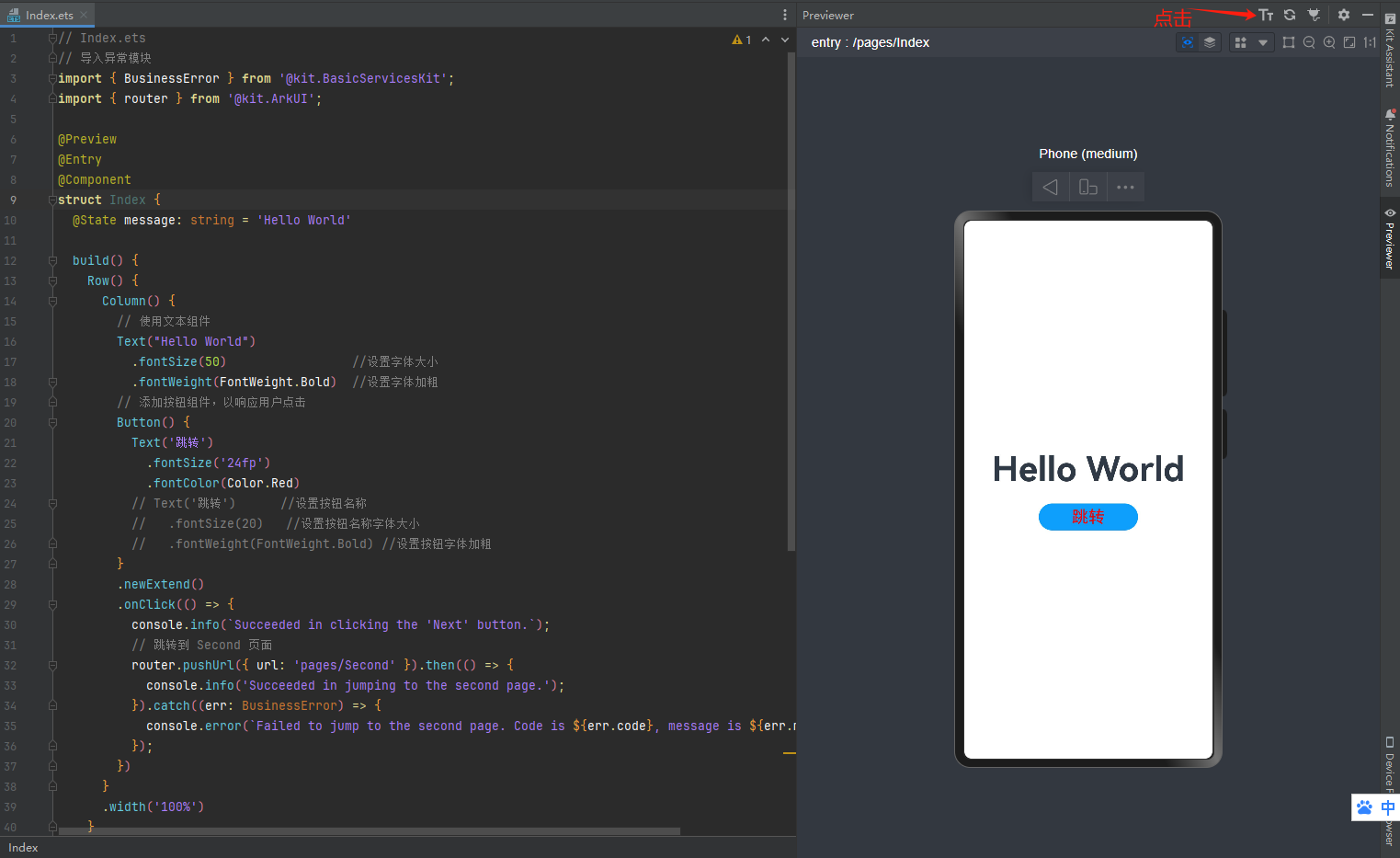
Task: Collapse Column() block at line 14
Action: pyautogui.click(x=52, y=301)
